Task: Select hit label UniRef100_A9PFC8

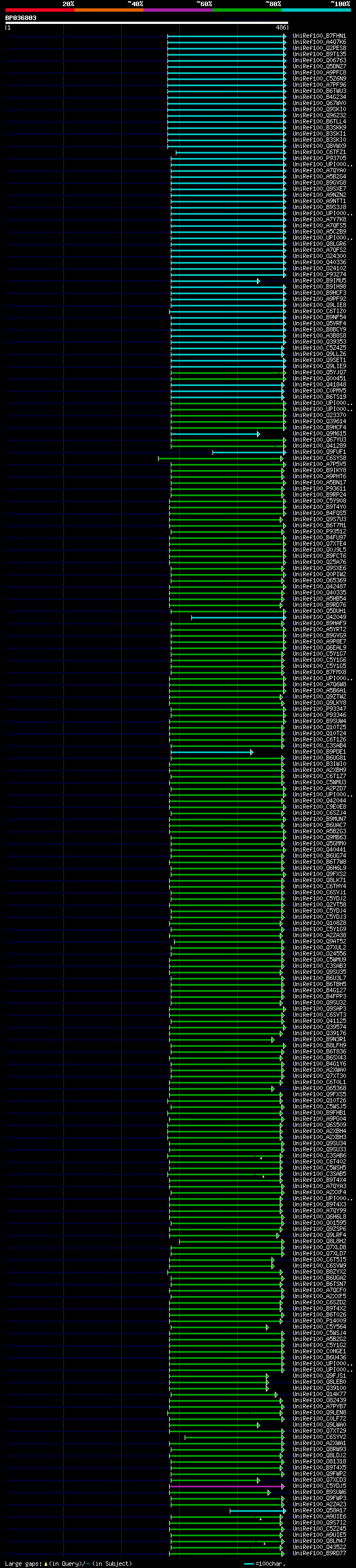Action: [x=319, y=73]
